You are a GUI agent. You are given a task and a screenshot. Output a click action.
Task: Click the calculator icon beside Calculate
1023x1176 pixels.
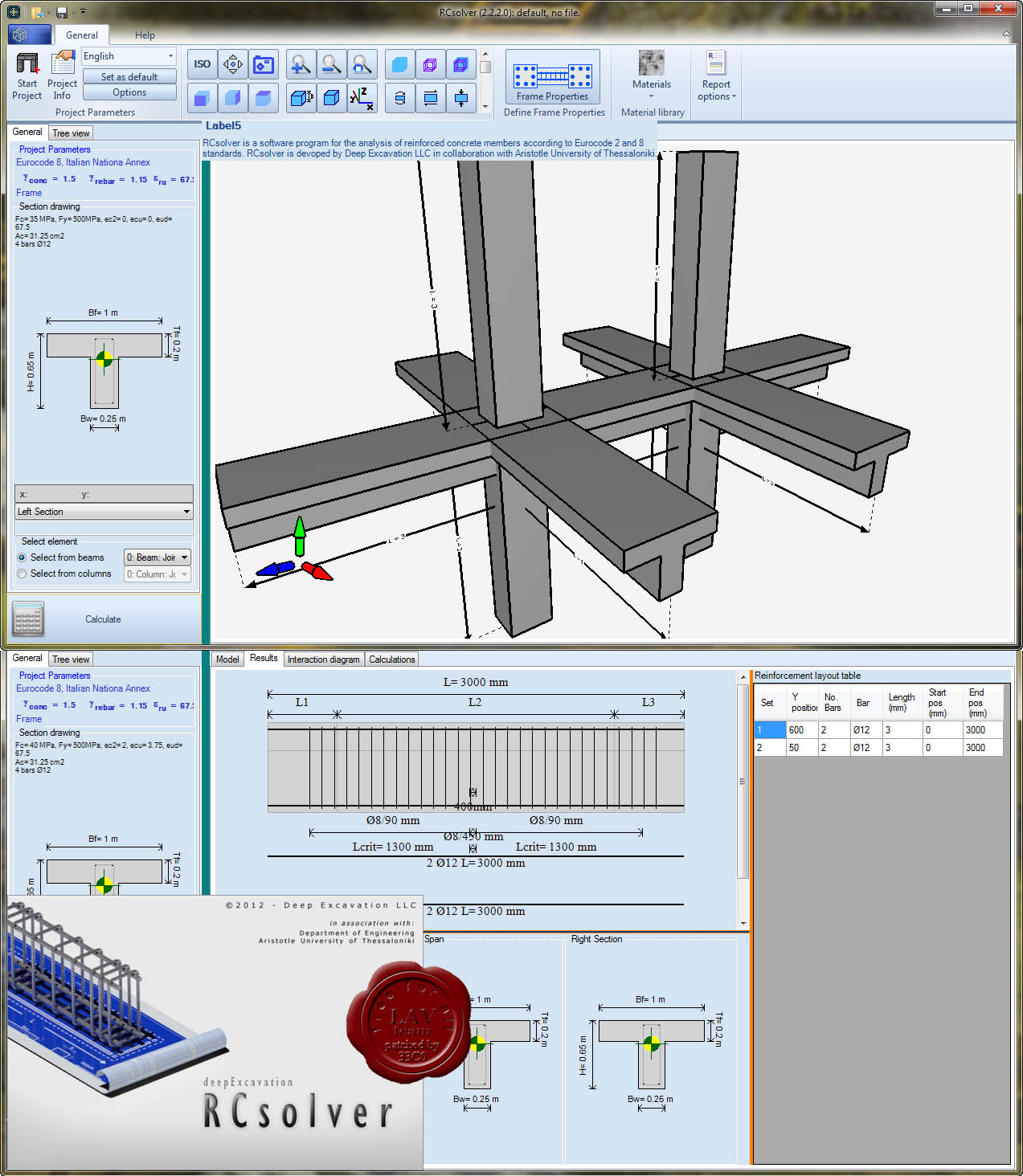tap(28, 619)
